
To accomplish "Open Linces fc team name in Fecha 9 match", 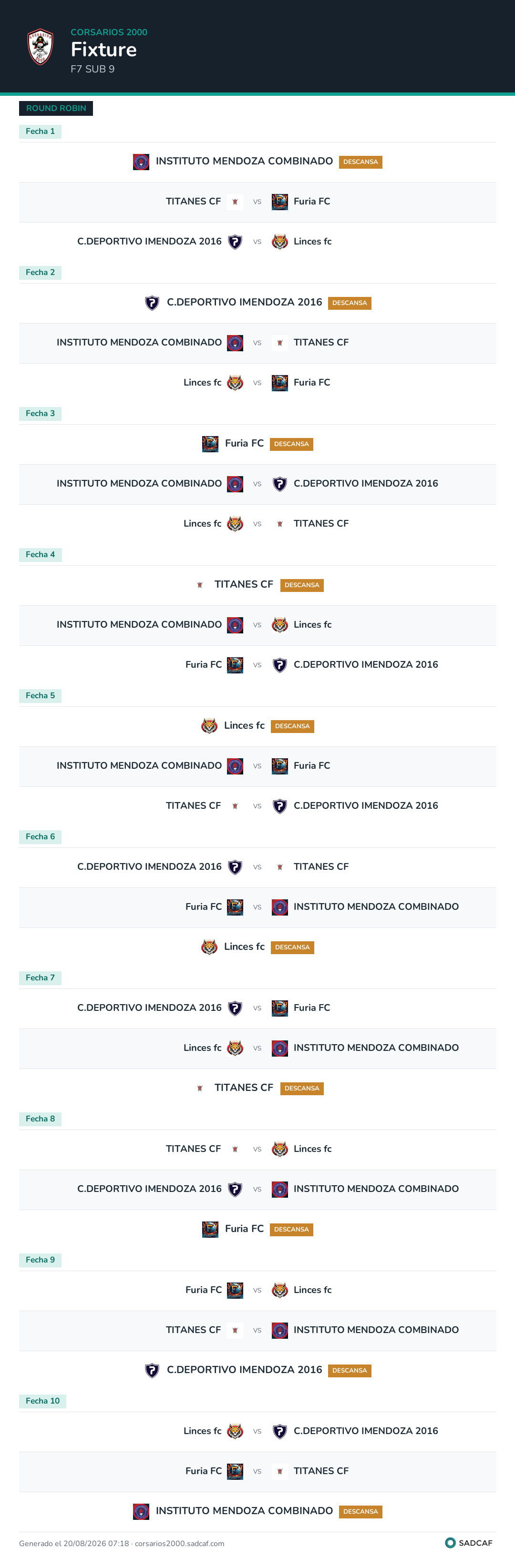I will click(313, 1290).
